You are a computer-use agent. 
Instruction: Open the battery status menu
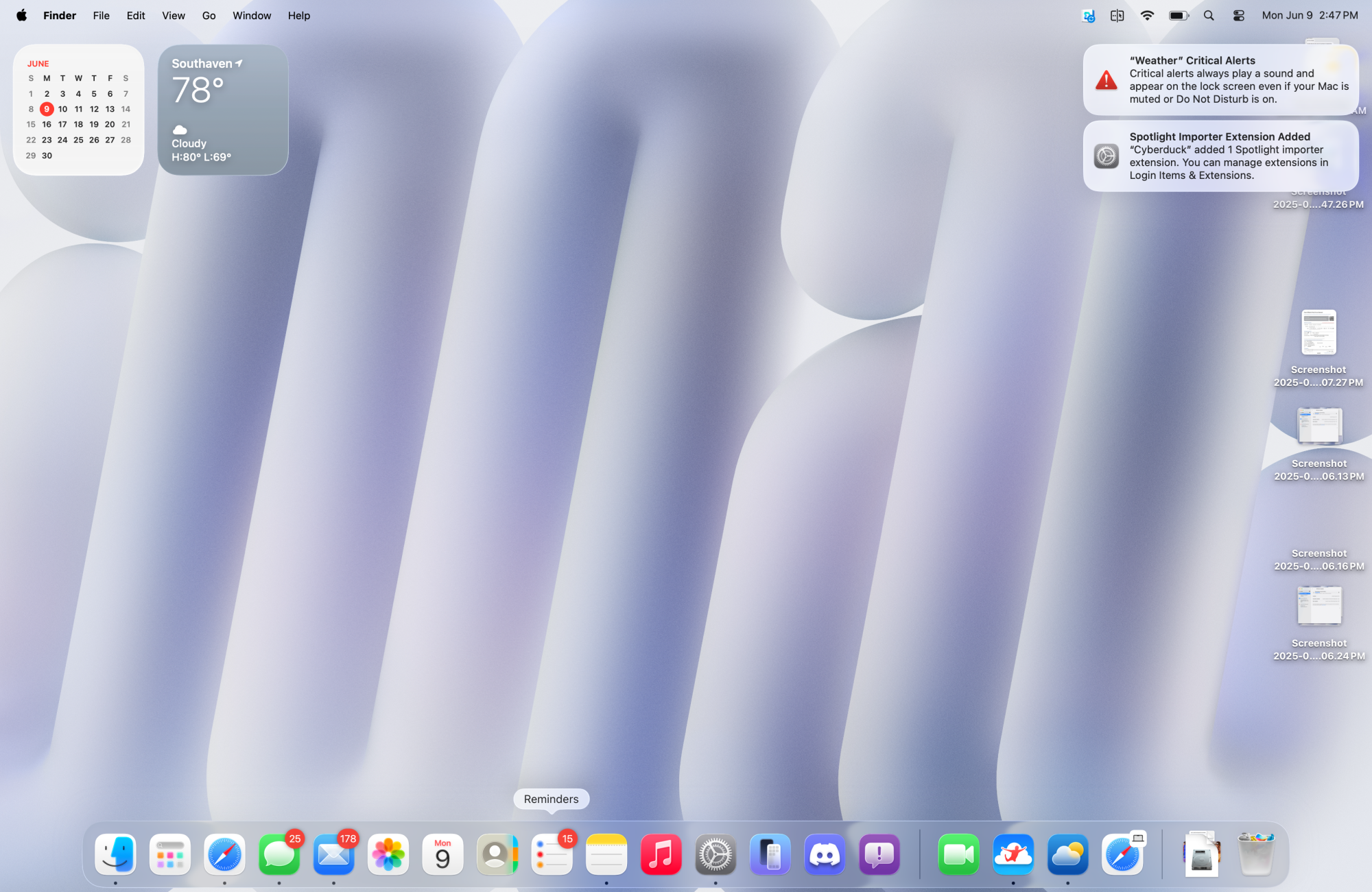tap(1179, 15)
